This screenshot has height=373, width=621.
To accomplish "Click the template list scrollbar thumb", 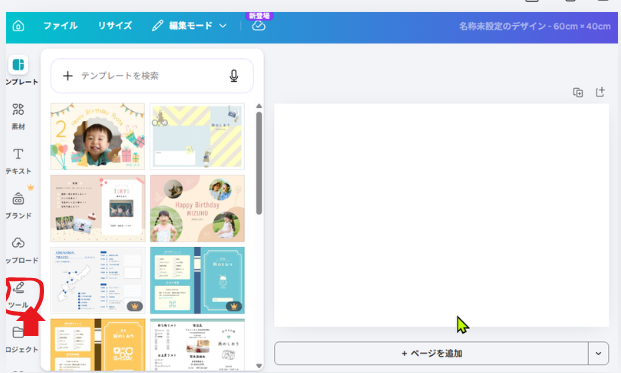I will 259,163.
